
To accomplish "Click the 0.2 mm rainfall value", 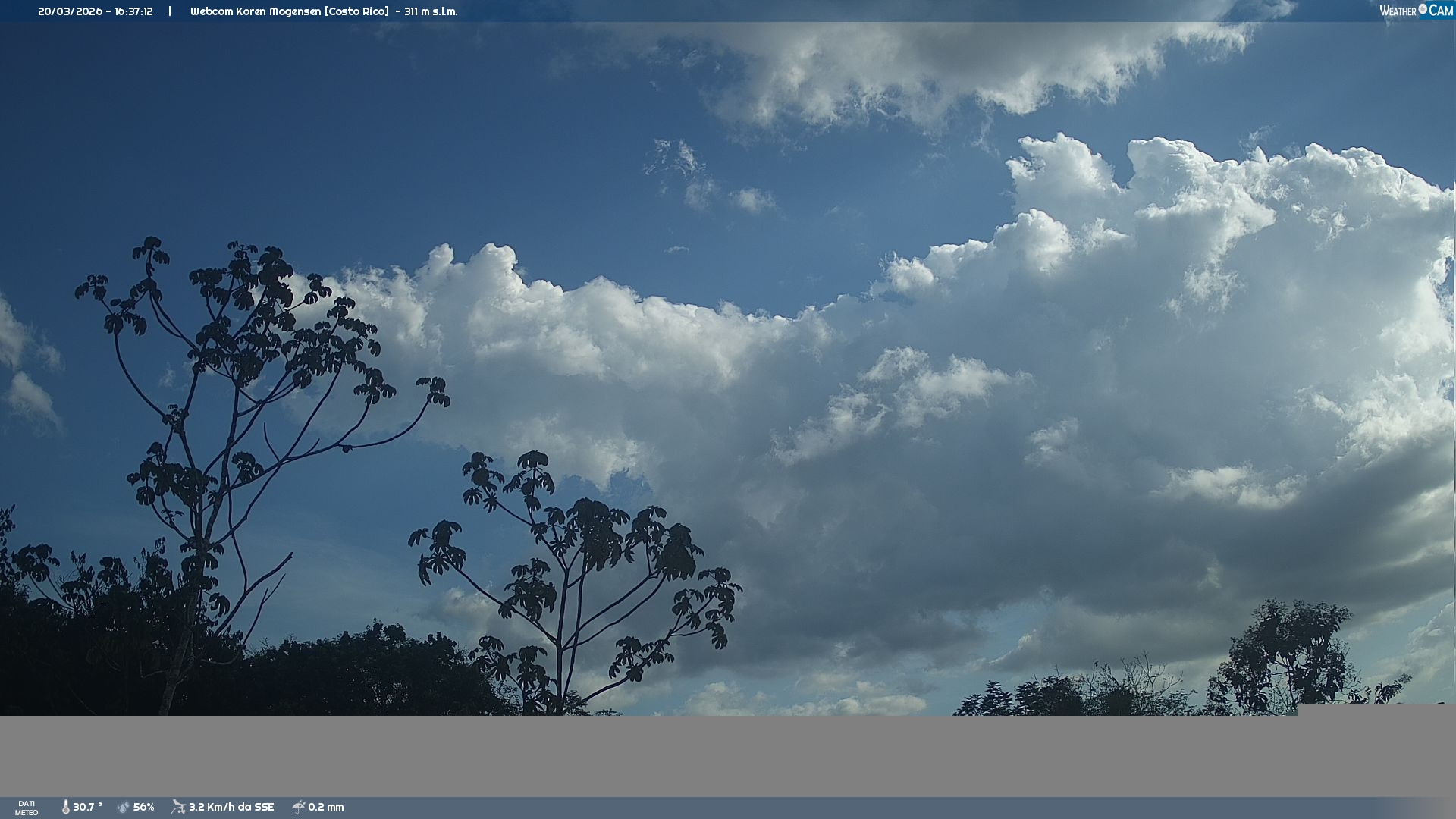I will coord(326,807).
